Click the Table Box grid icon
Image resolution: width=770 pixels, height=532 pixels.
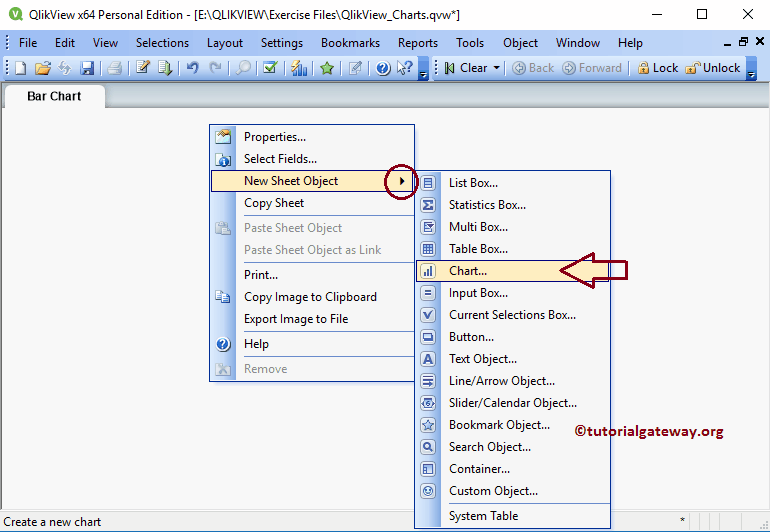pyautogui.click(x=428, y=249)
